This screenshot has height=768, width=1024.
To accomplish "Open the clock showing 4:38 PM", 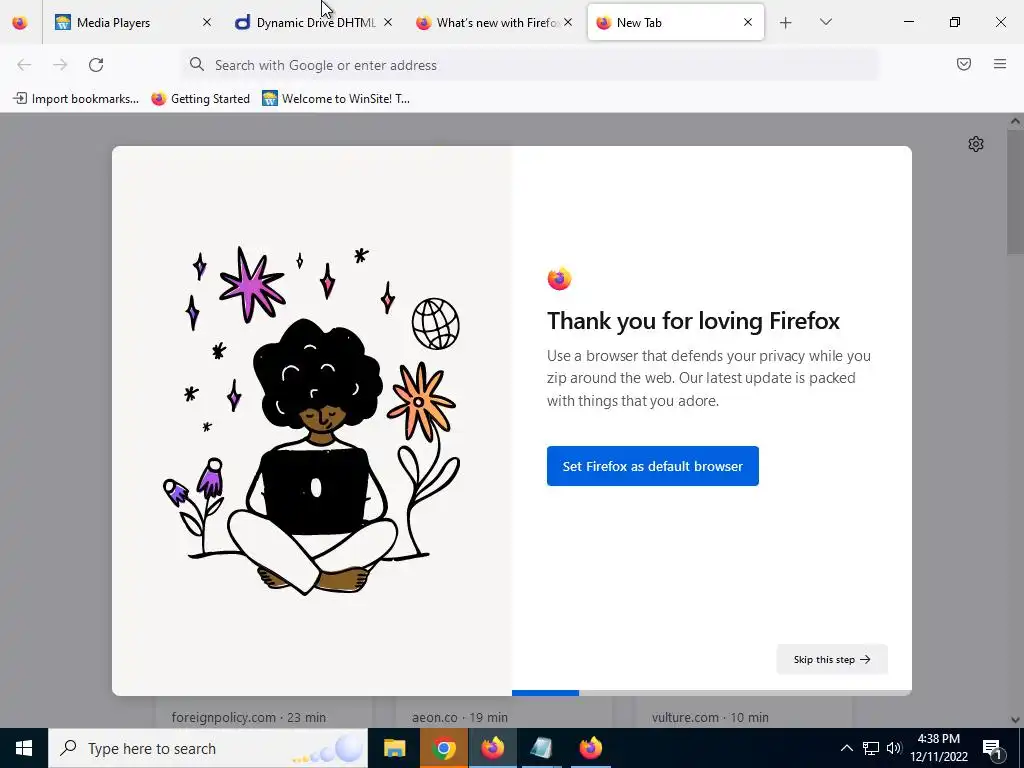I will (938, 748).
